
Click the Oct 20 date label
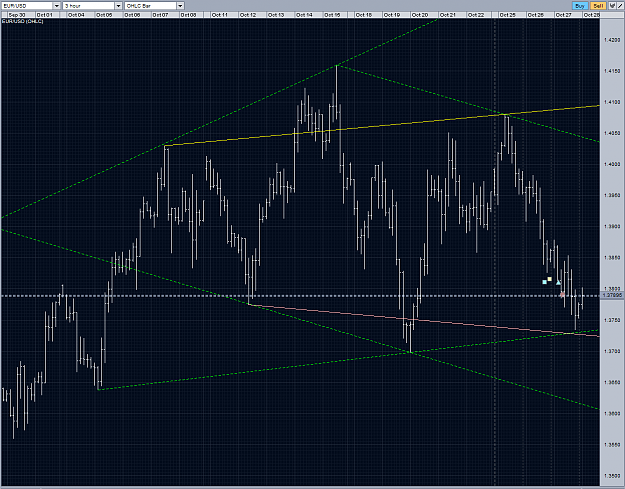(420, 15)
